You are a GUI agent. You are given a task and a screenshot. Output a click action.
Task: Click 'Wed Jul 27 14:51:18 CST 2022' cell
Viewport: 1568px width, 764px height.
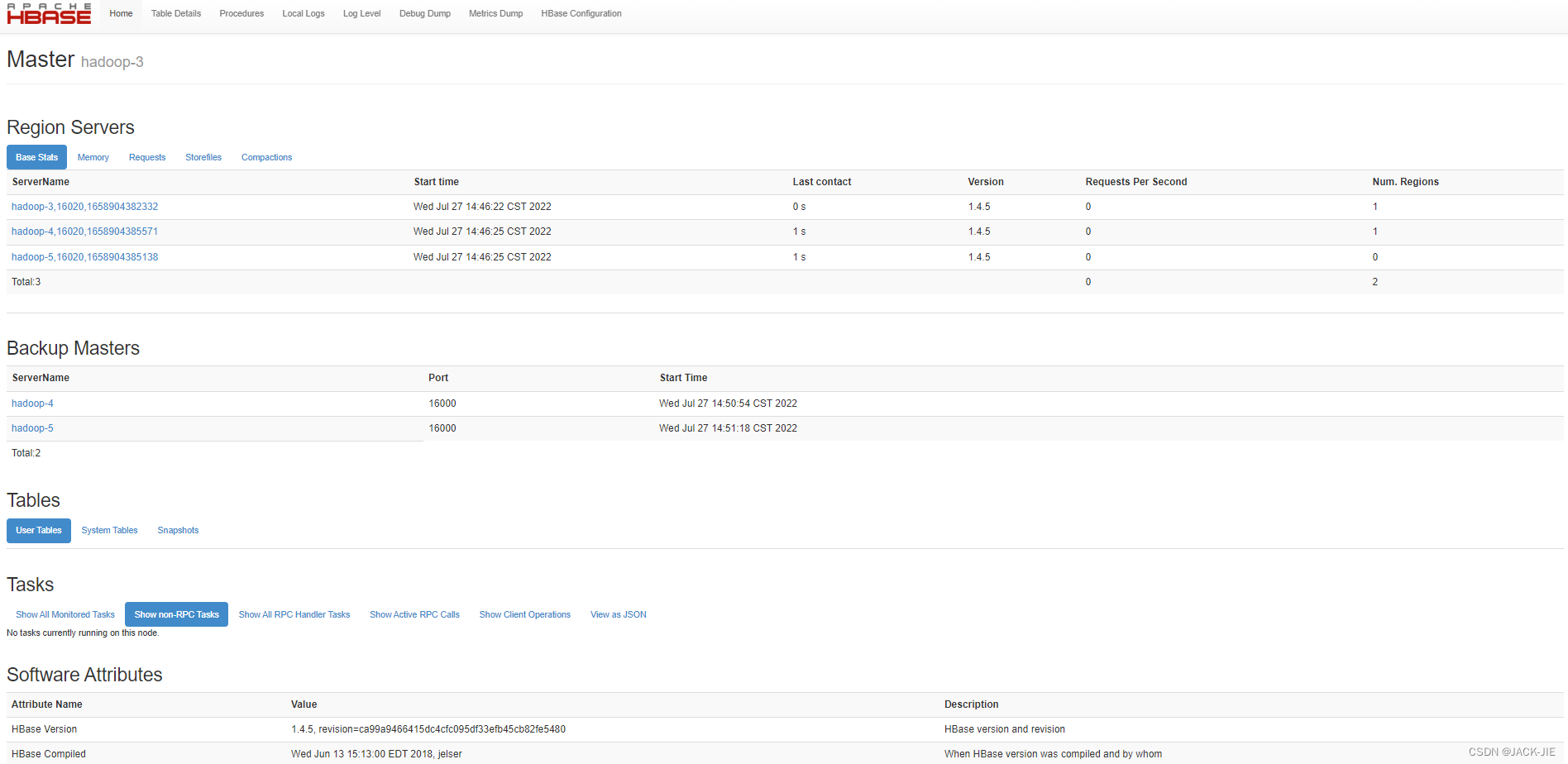coord(728,428)
